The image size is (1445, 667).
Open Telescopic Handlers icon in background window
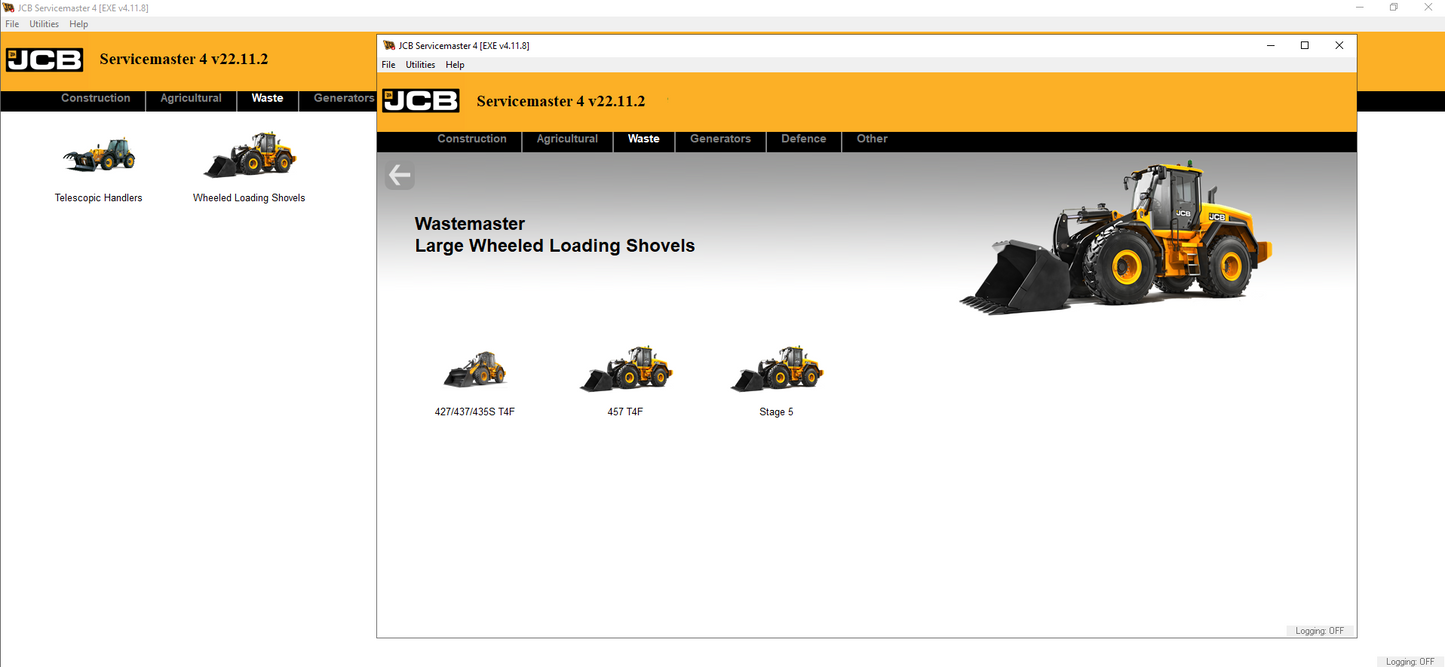98,155
